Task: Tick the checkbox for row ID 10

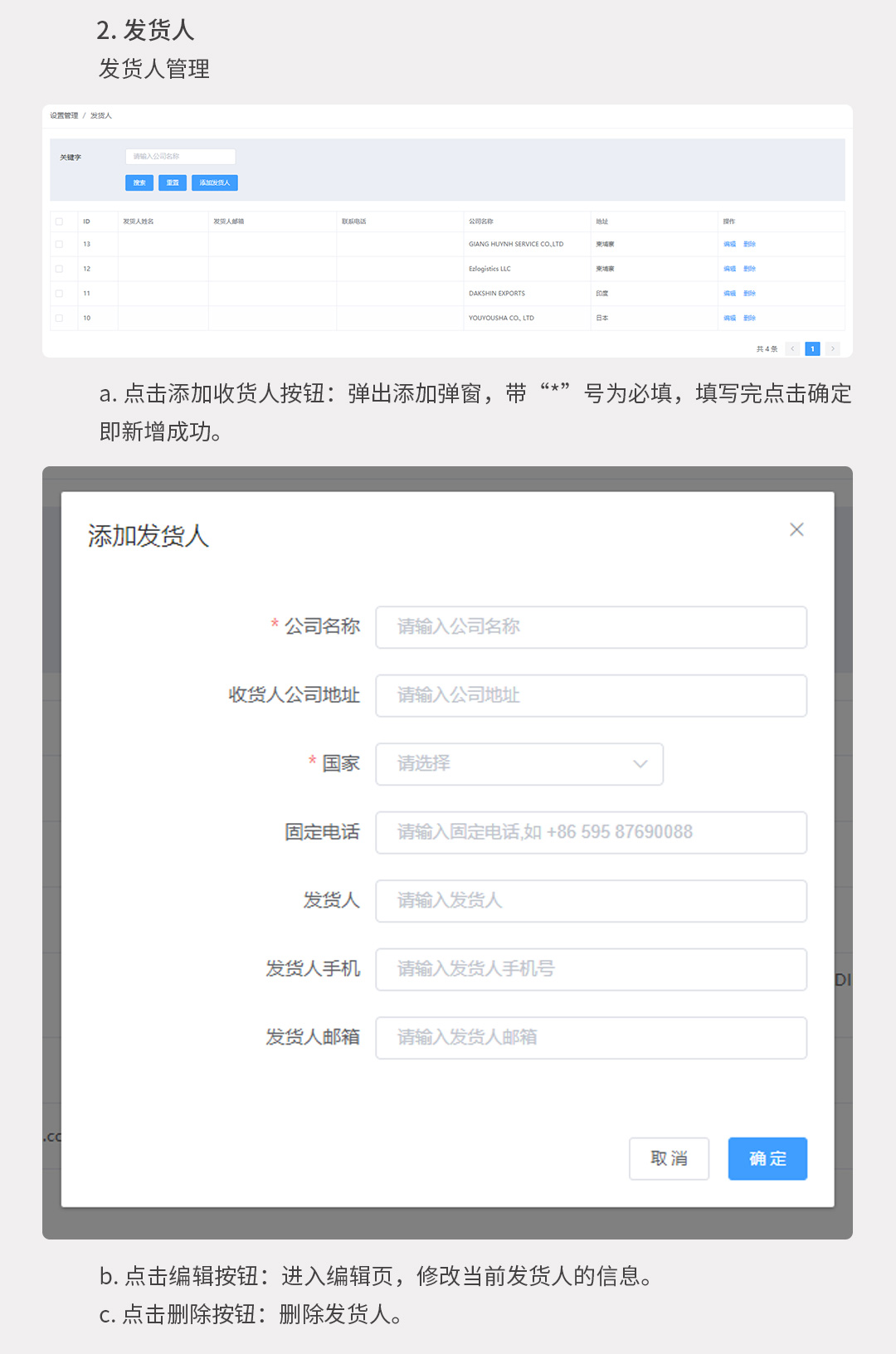Action: pos(59,318)
